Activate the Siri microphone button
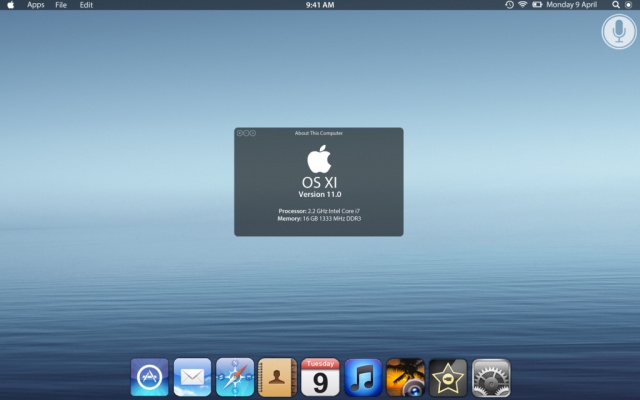640x400 pixels. point(619,31)
